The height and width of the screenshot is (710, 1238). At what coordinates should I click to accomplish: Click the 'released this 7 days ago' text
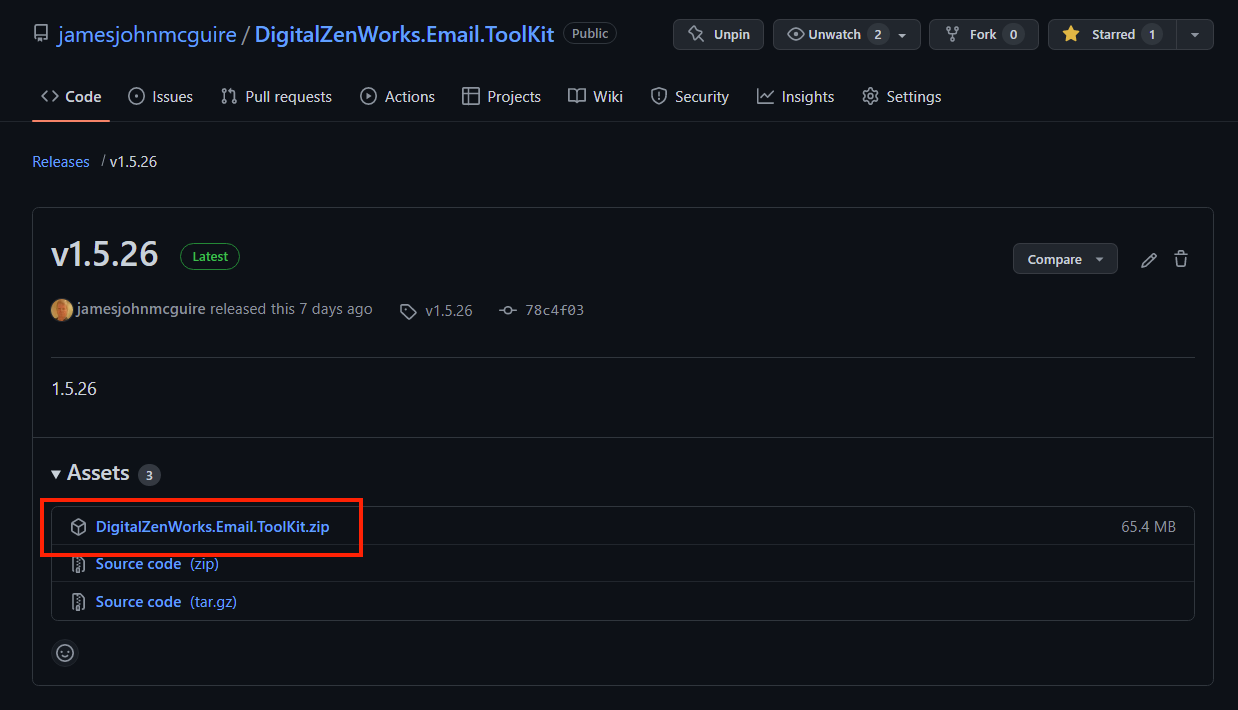[x=291, y=309]
